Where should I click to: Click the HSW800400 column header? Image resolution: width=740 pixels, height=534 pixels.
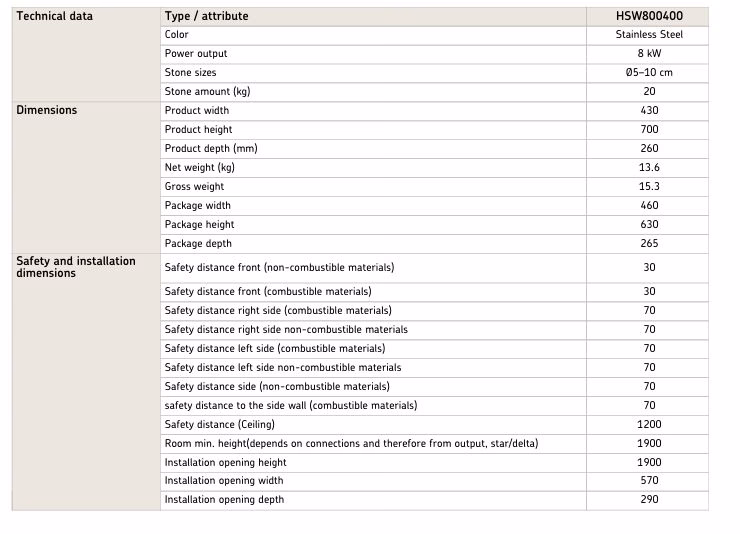pos(649,16)
